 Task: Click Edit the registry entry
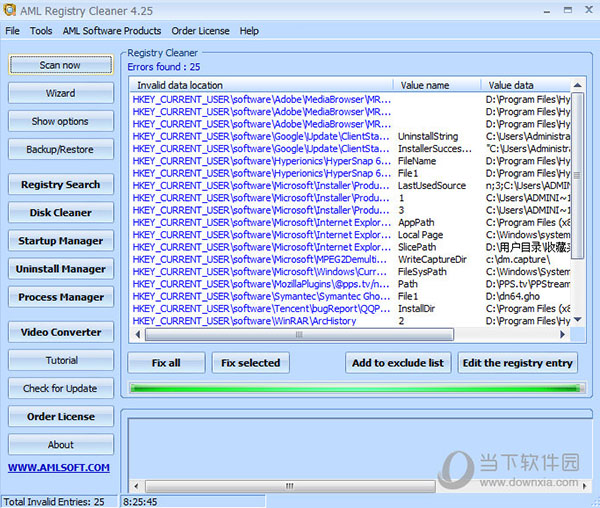pos(517,363)
